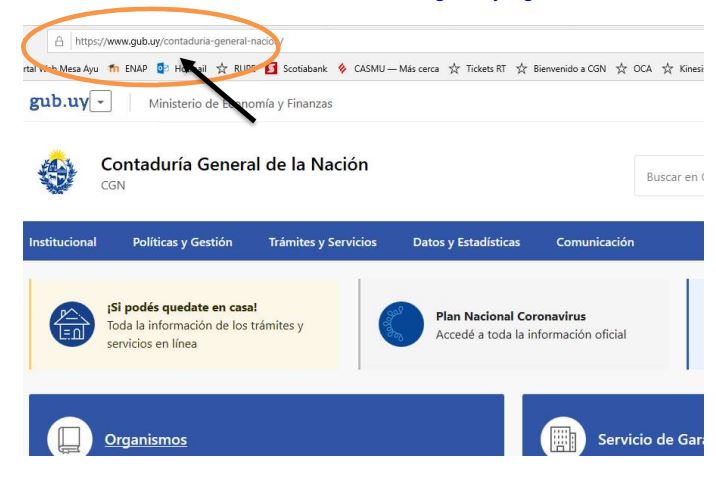Click Ministerio de Economía y Finanzas text

click(241, 104)
